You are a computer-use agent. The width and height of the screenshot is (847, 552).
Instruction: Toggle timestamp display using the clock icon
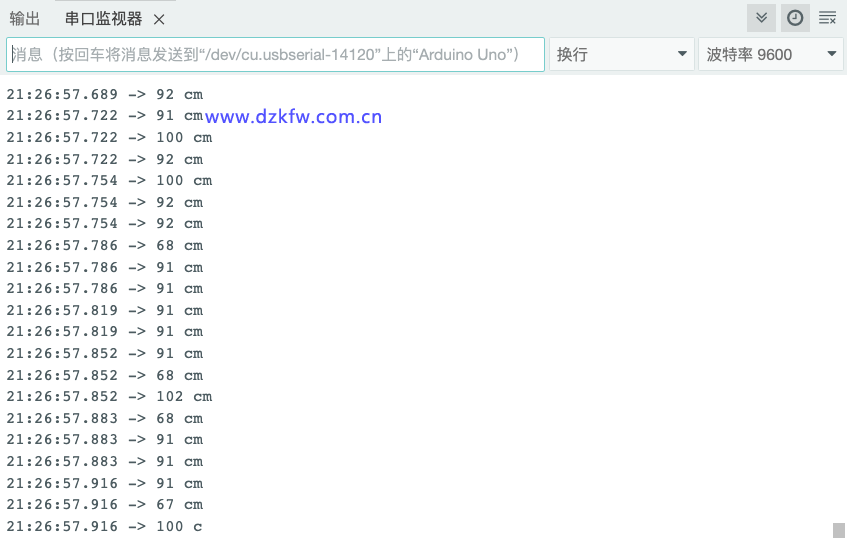click(x=795, y=18)
